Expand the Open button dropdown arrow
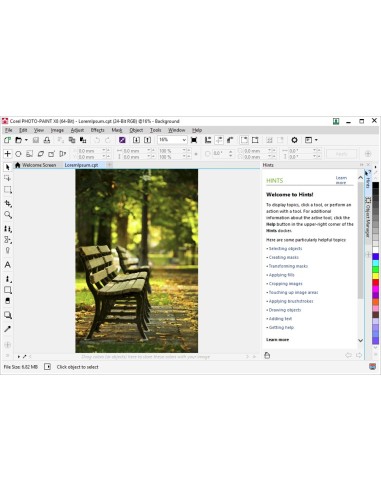 coord(26,140)
